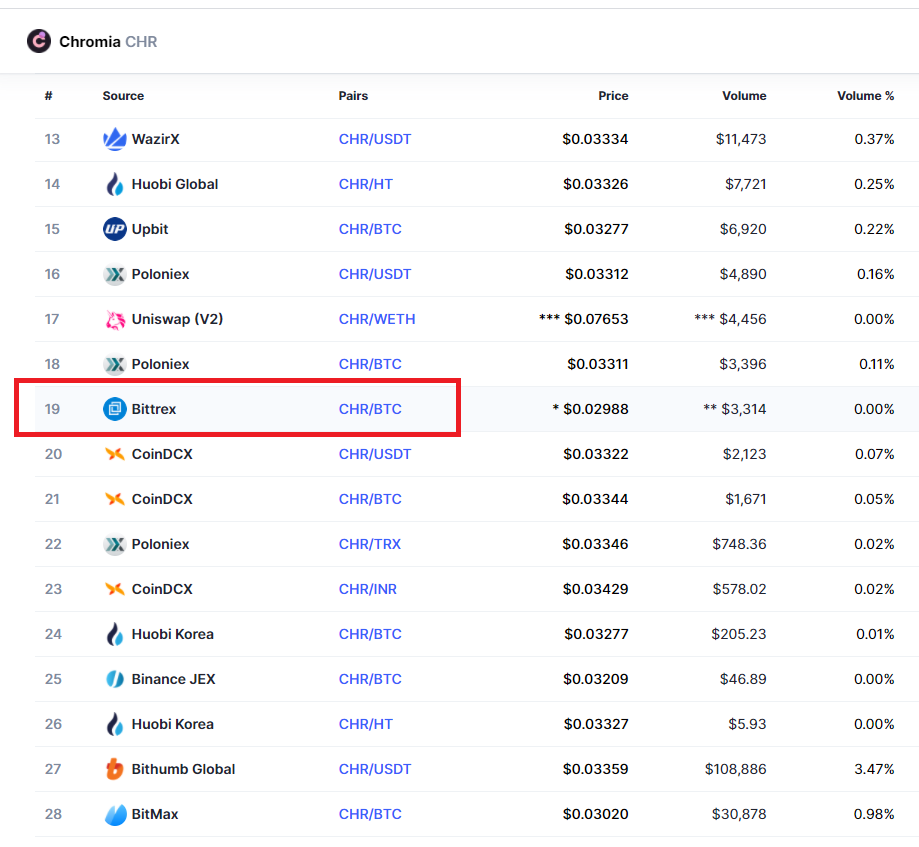Sort by the Pairs column header
Screen dimensions: 919x847
pyautogui.click(x=353, y=96)
